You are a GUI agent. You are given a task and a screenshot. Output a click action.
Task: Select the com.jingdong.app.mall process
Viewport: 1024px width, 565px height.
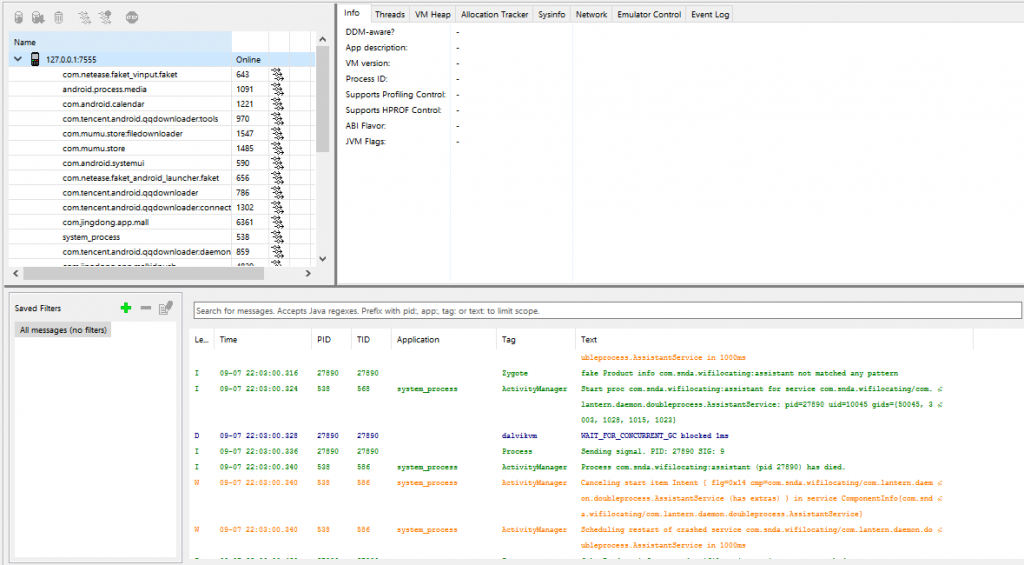click(x=106, y=222)
